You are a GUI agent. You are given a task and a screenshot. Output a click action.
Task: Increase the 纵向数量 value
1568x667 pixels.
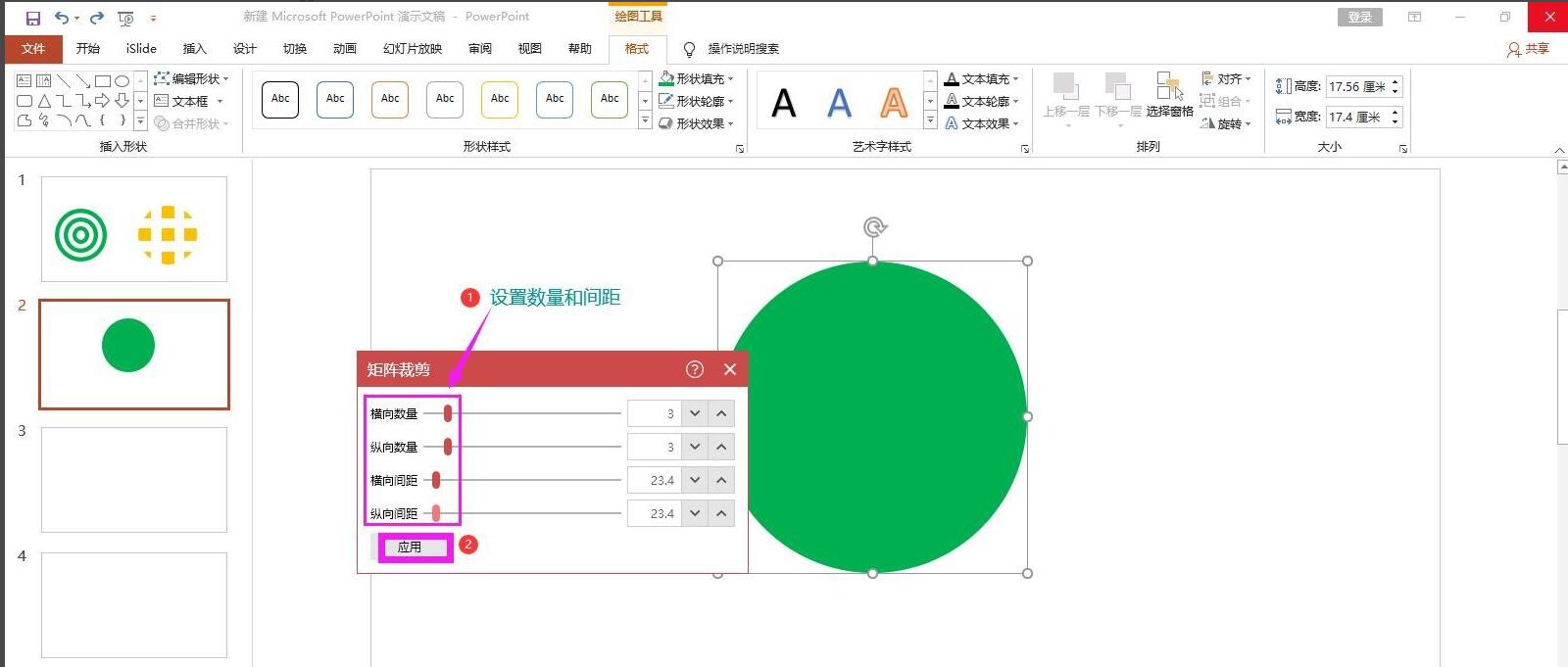pyautogui.click(x=721, y=447)
